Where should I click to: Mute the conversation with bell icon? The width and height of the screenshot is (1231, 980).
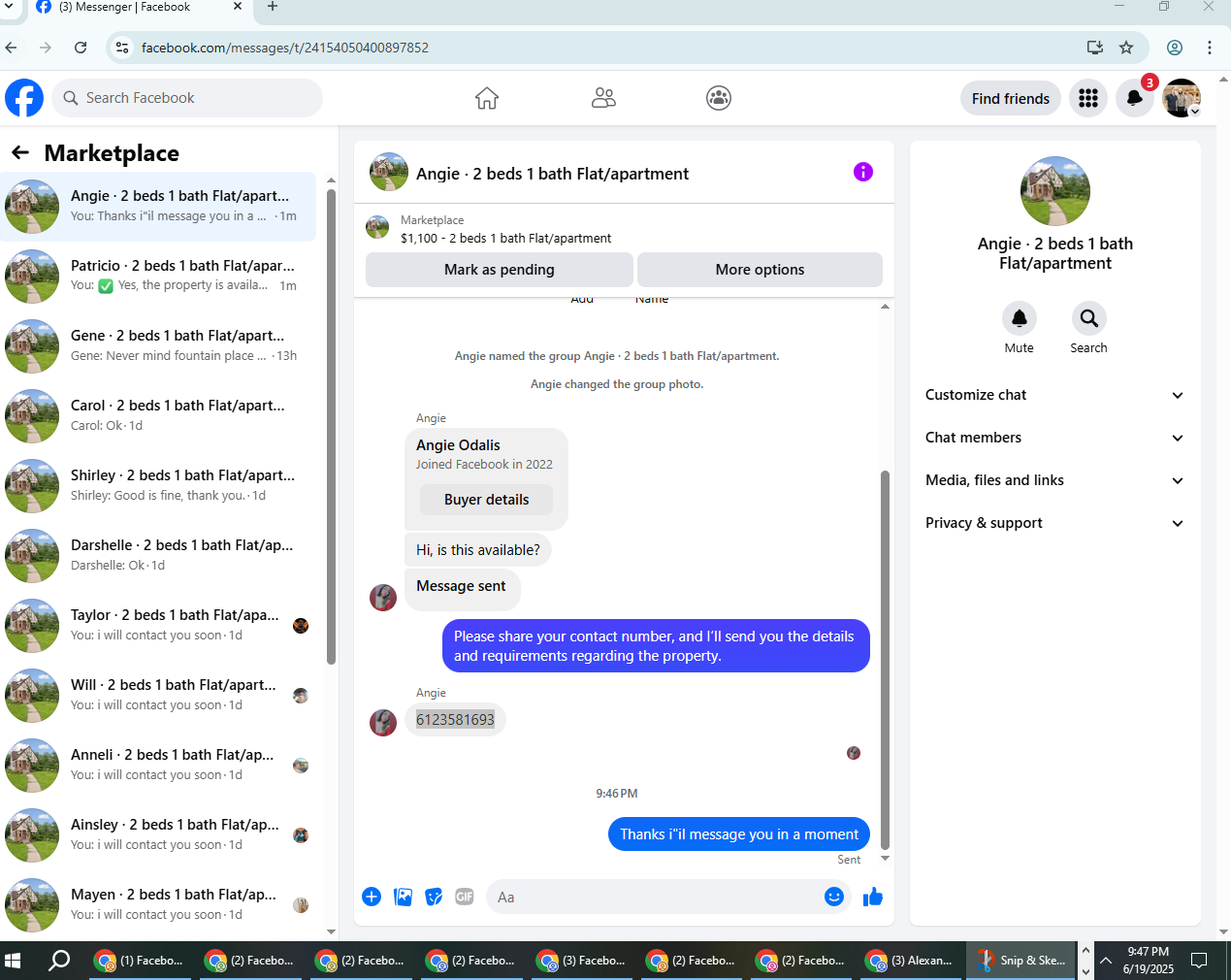click(x=1020, y=318)
